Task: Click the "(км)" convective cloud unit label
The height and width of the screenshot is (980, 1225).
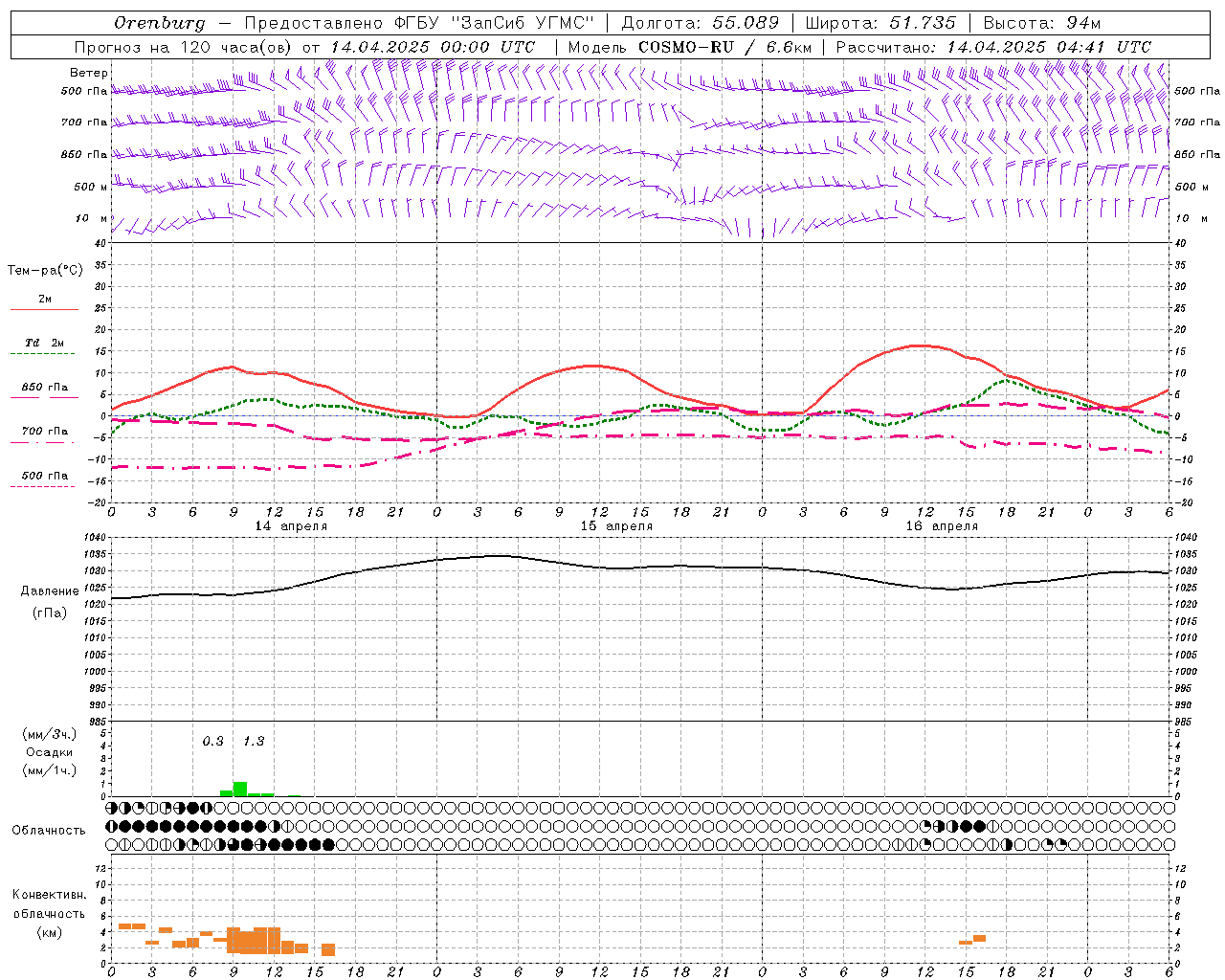Action: (49, 932)
